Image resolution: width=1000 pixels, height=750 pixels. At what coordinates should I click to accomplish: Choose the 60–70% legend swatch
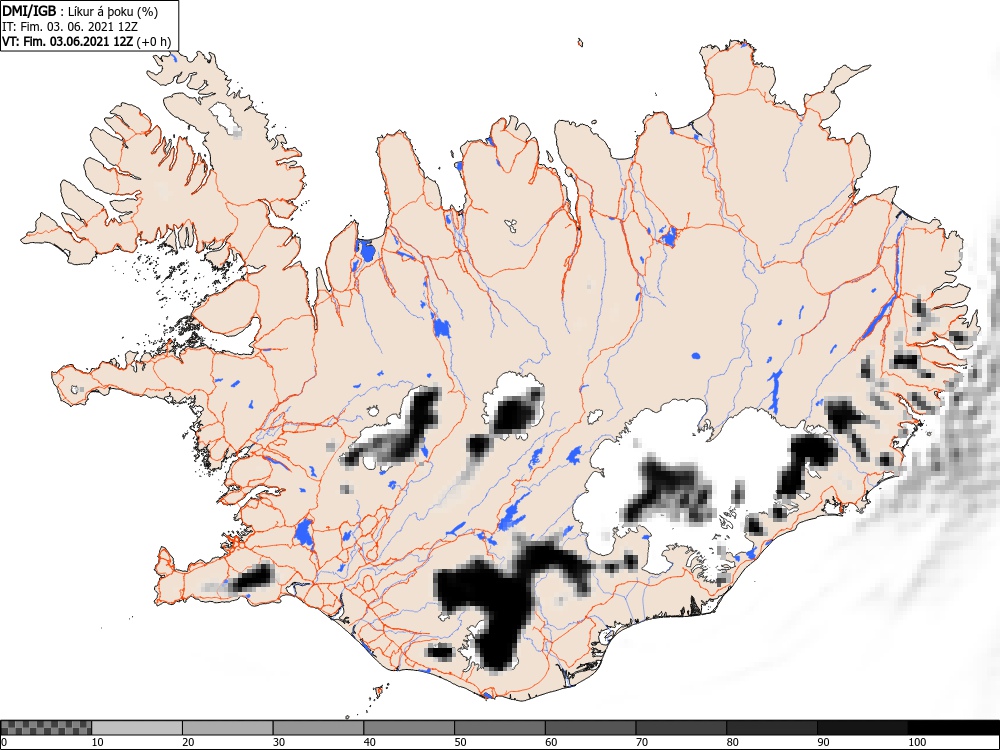tap(591, 728)
